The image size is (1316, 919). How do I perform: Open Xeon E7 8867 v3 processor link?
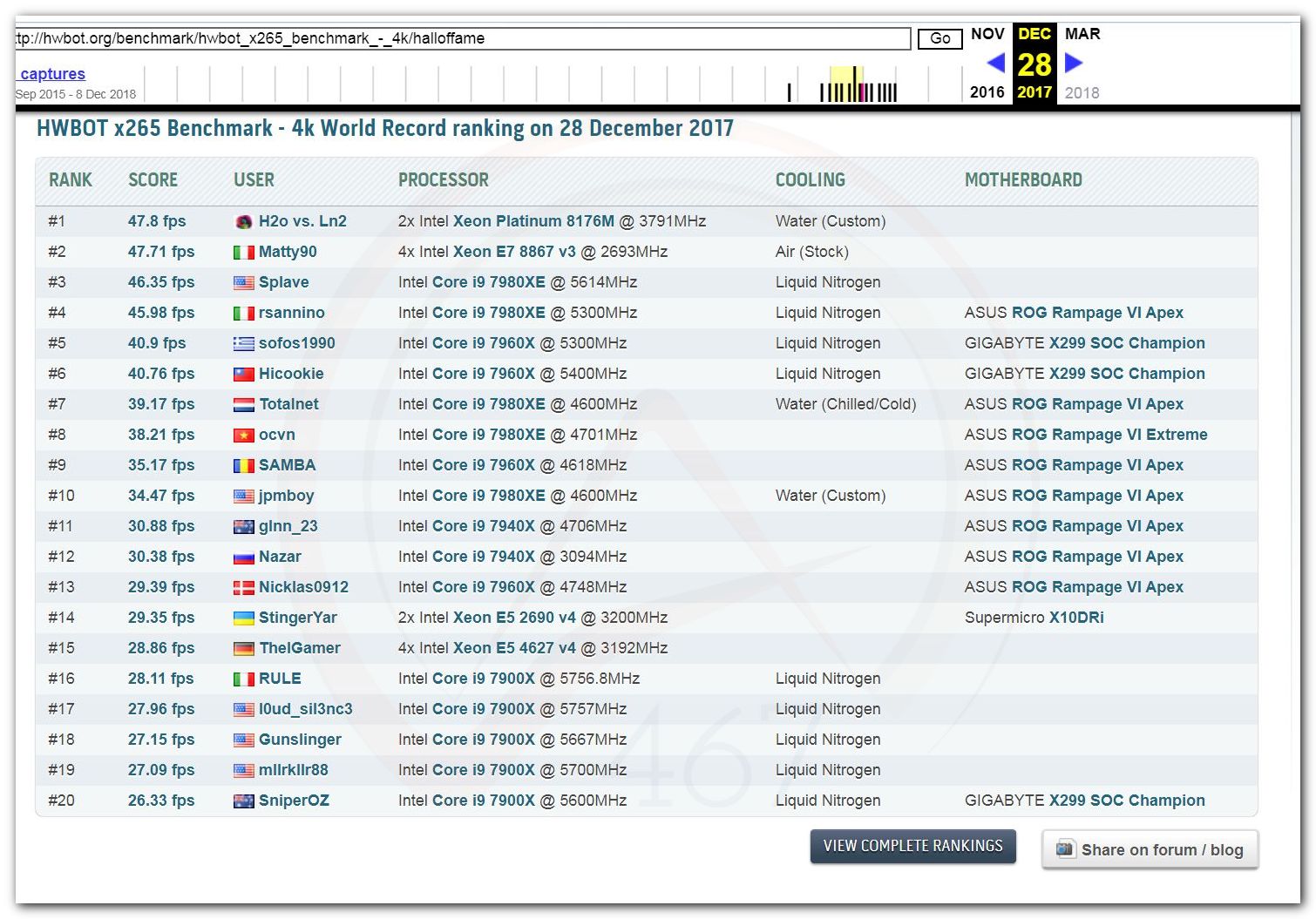[x=514, y=252]
